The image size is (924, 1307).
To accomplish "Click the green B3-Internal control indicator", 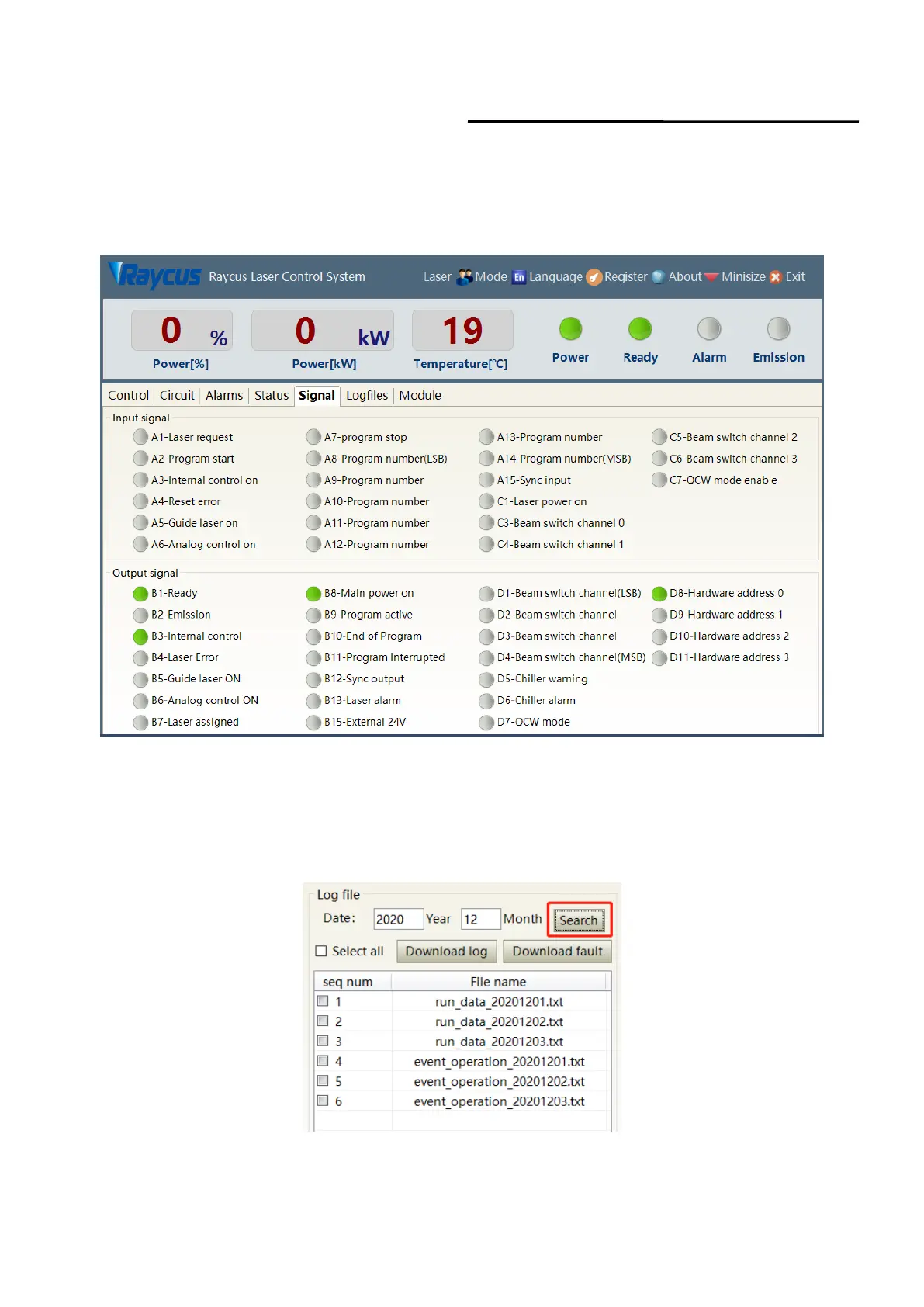I will click(x=140, y=636).
